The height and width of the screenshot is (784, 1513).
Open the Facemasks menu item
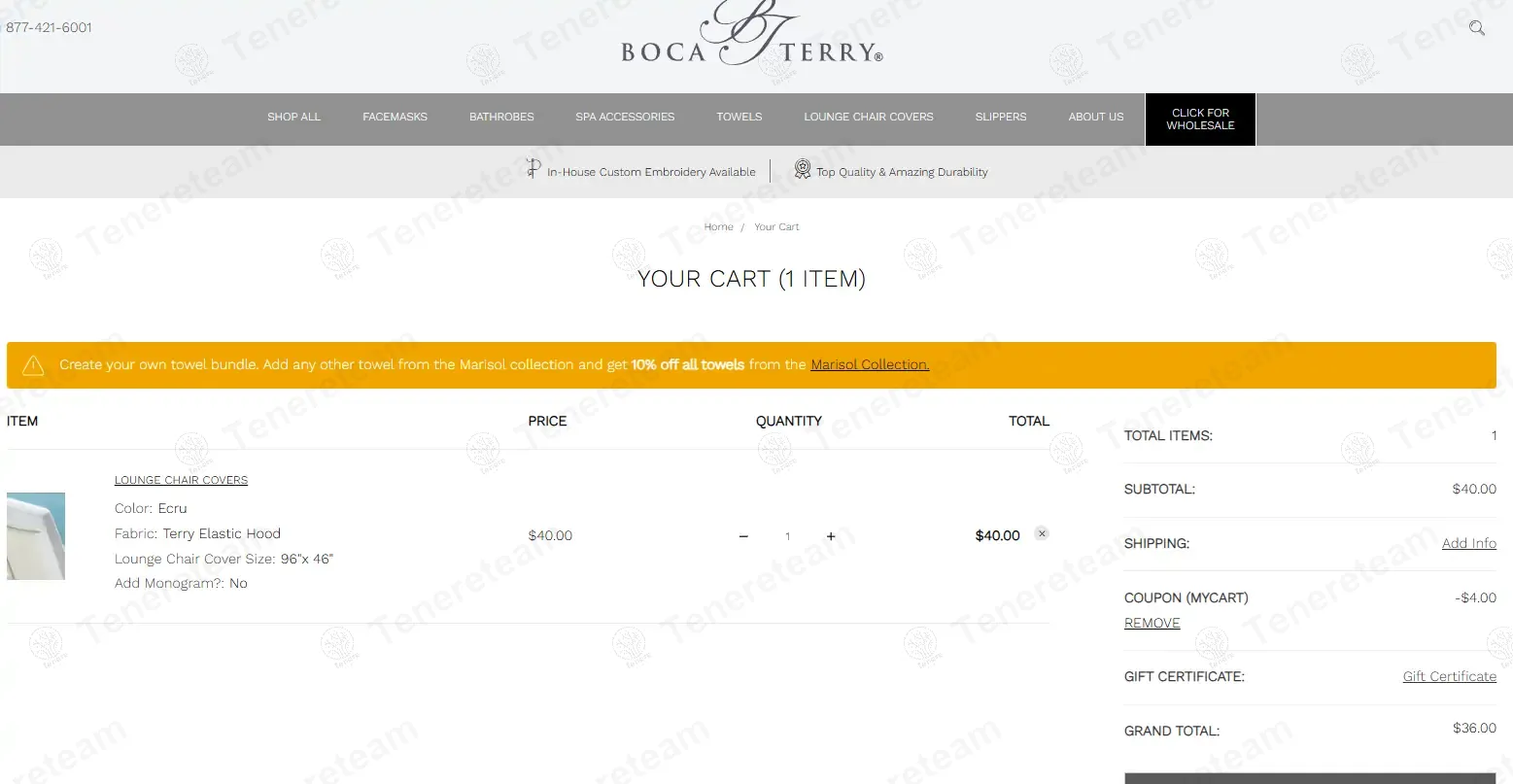pyautogui.click(x=395, y=117)
